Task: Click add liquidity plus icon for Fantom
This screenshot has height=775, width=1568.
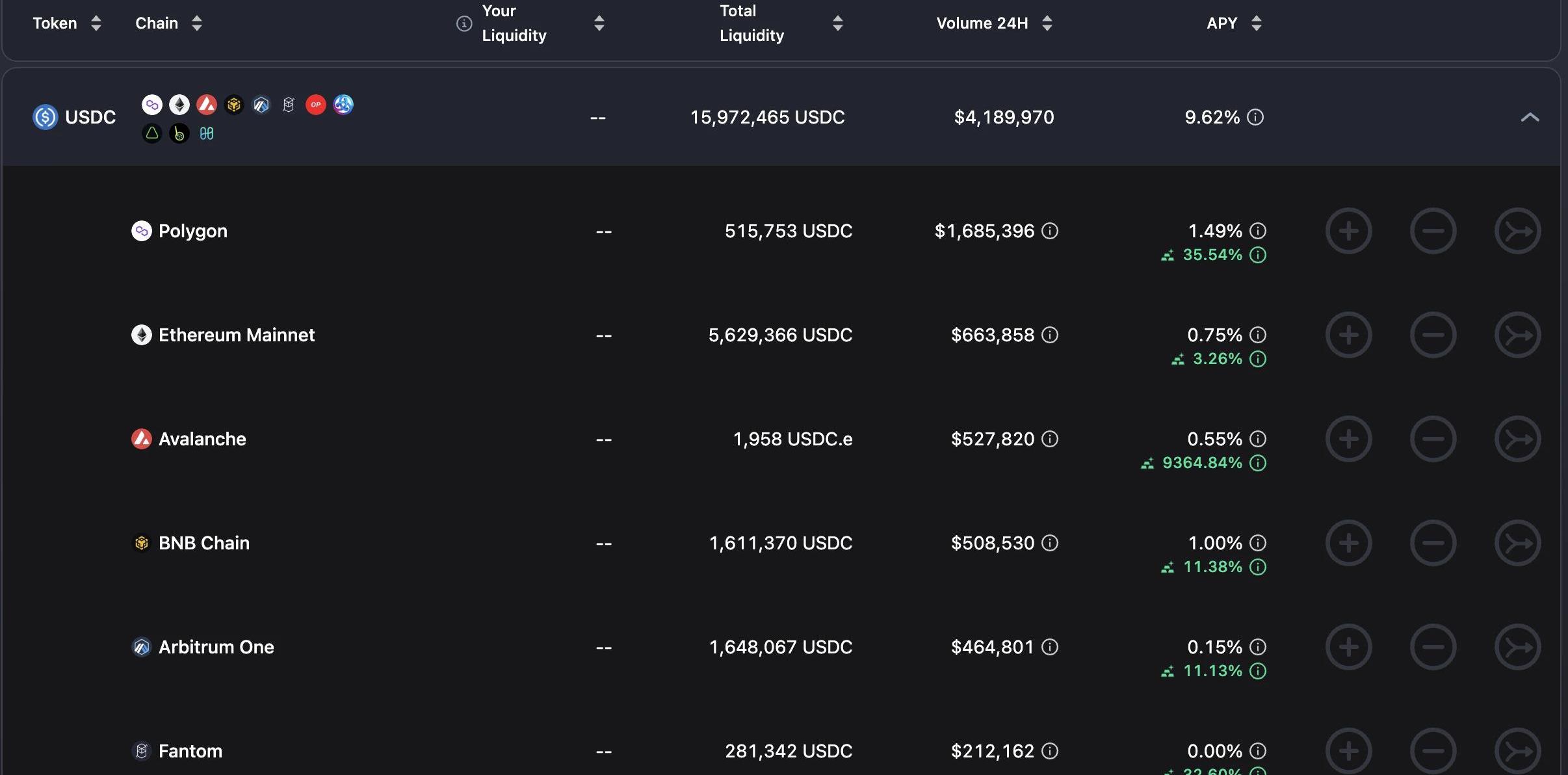Action: click(x=1348, y=751)
